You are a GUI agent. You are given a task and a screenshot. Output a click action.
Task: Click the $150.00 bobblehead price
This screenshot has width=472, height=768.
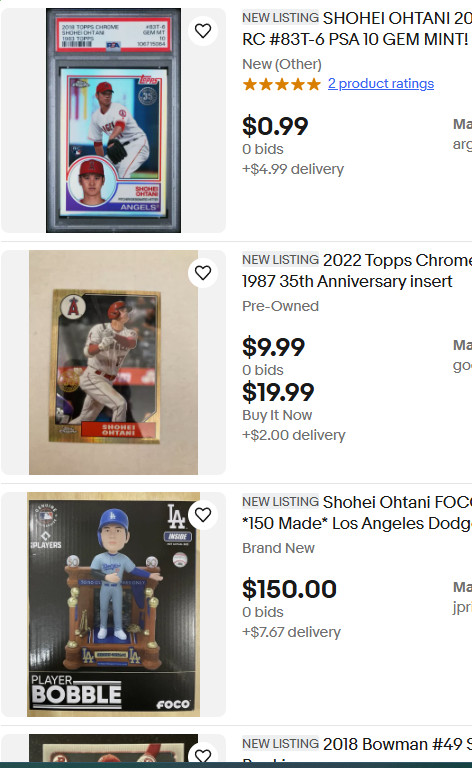289,589
